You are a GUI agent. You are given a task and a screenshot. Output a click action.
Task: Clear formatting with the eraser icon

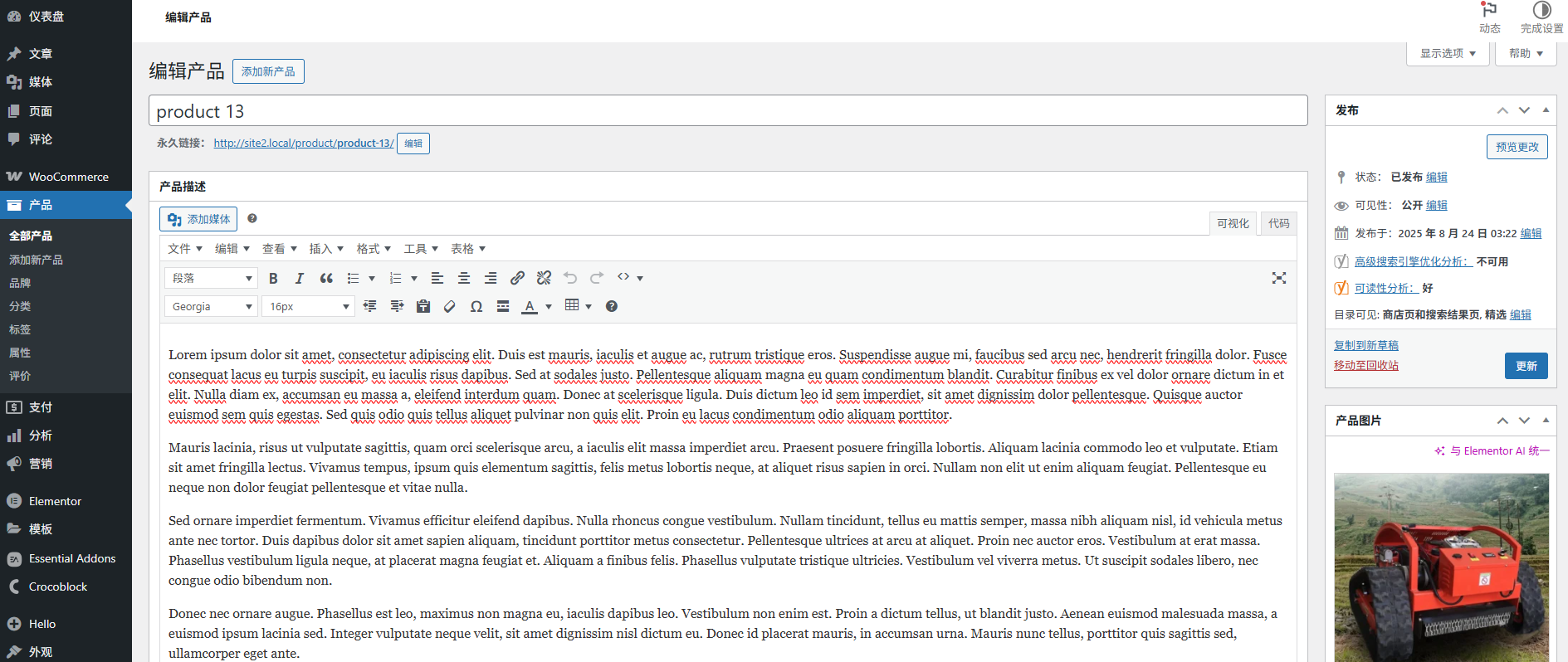[x=450, y=306]
